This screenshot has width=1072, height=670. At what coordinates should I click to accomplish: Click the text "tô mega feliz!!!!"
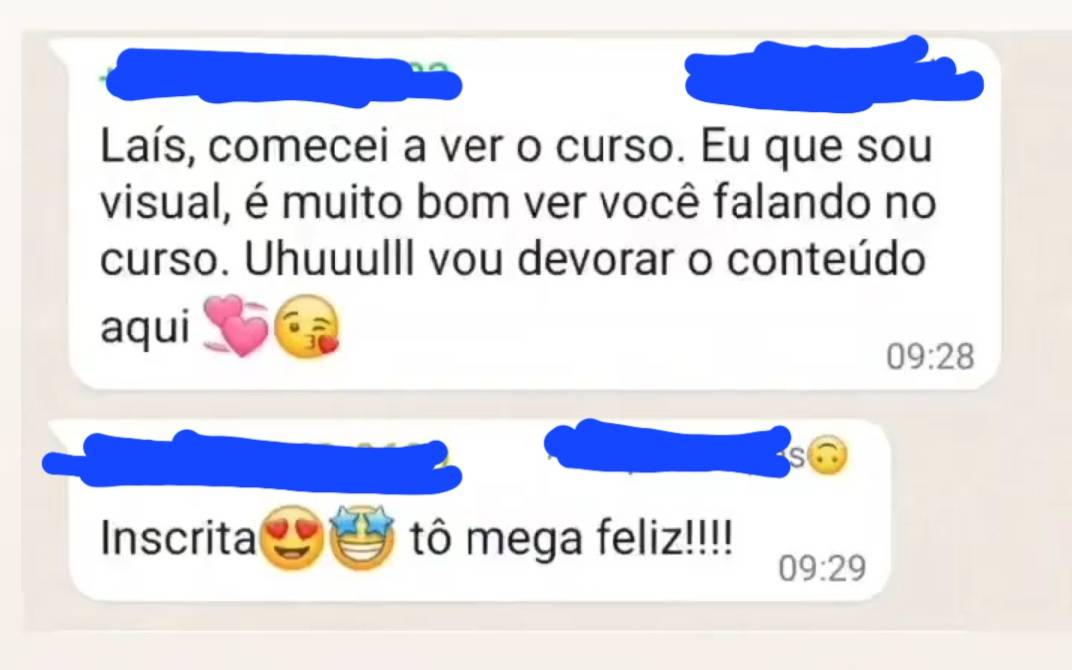(x=572, y=539)
